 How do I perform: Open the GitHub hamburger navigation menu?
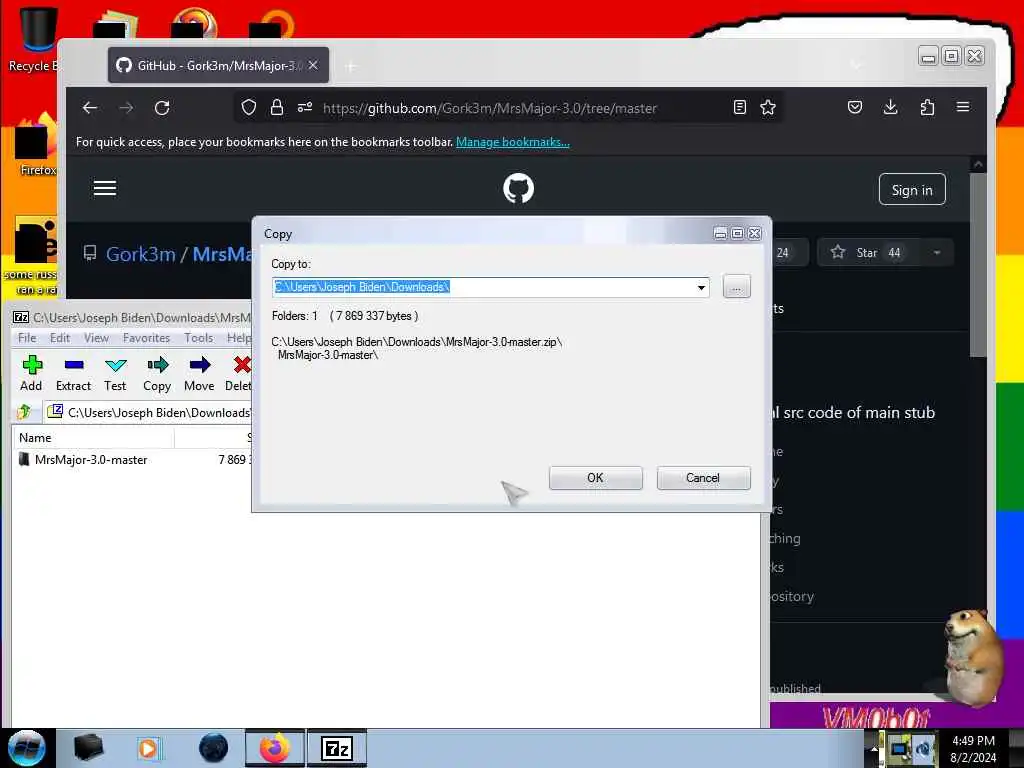(104, 189)
